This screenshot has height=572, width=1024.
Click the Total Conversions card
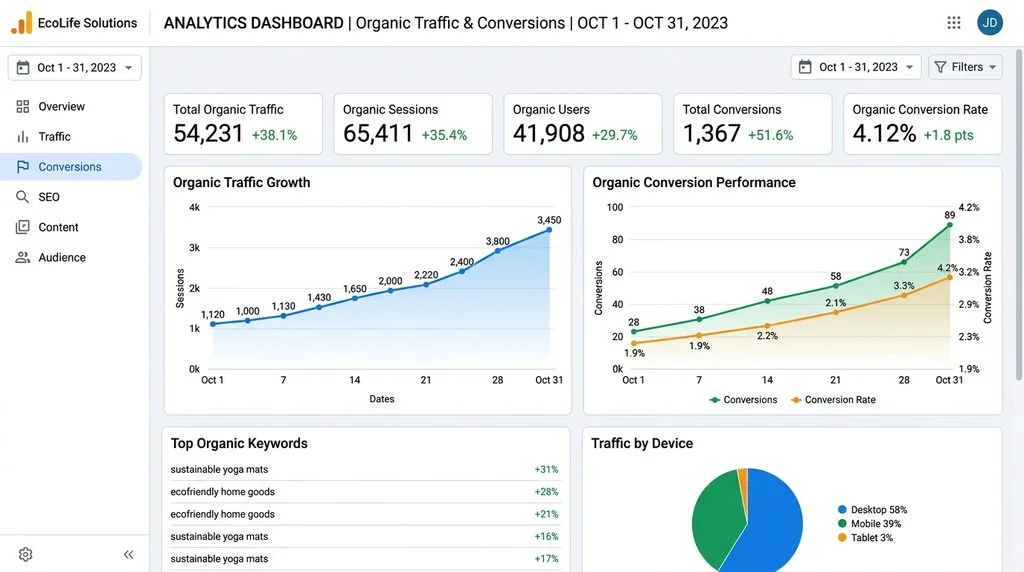coord(752,124)
